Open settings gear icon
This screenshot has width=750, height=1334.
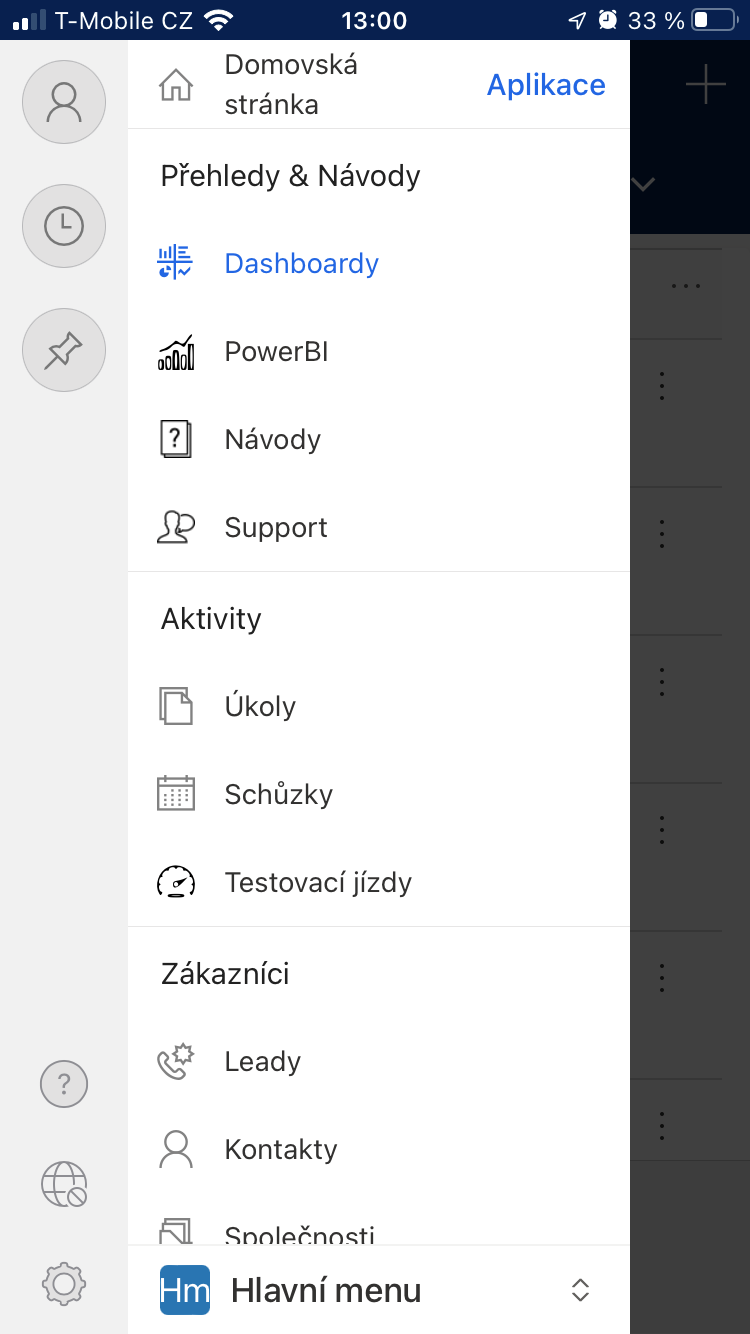pyautogui.click(x=64, y=1283)
